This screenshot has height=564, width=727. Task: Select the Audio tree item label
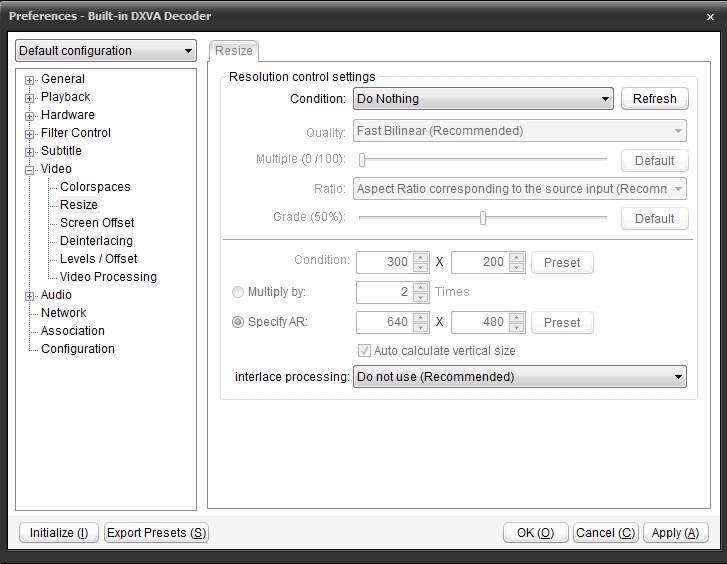click(56, 295)
